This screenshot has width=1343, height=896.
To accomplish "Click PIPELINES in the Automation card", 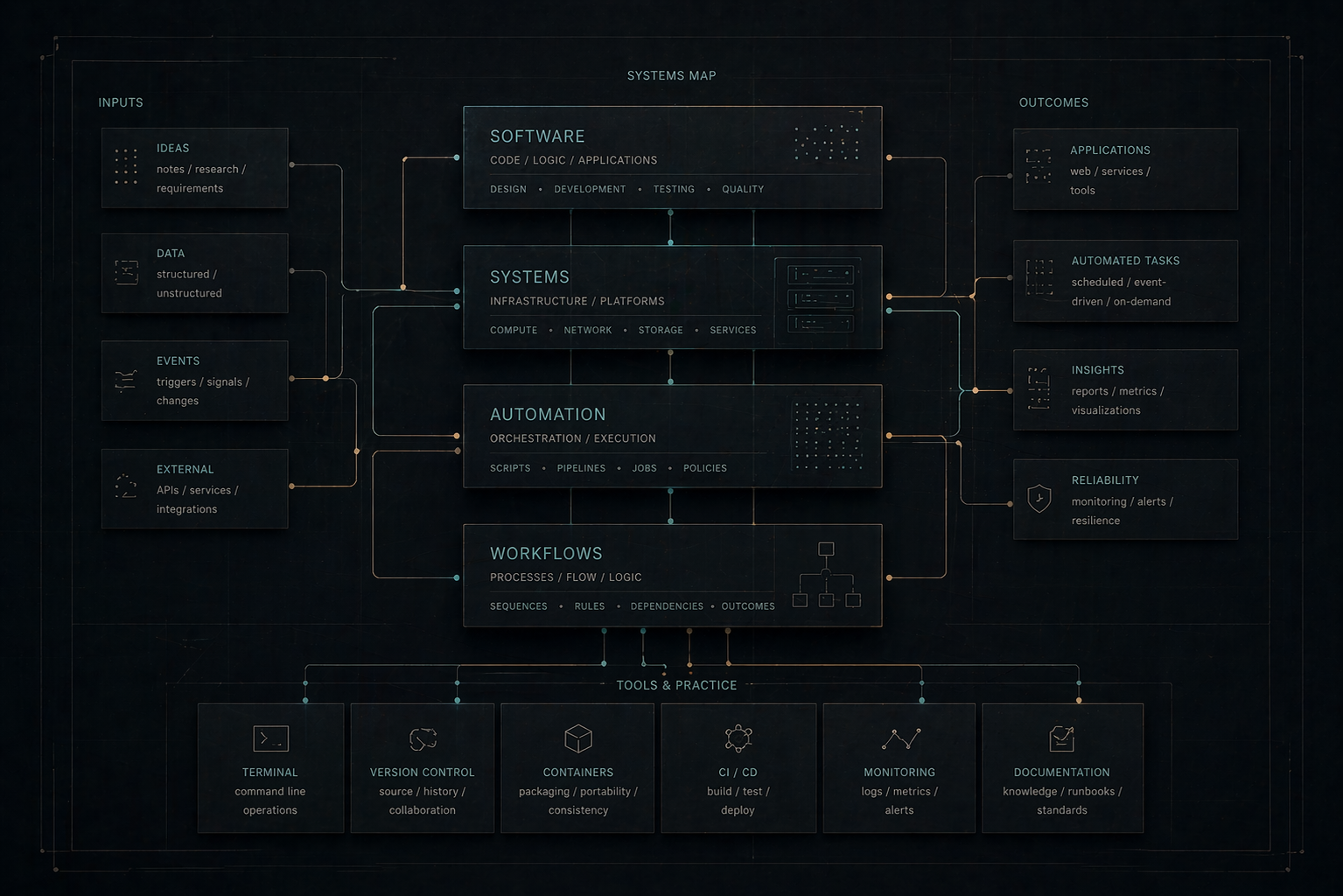I will [x=581, y=468].
